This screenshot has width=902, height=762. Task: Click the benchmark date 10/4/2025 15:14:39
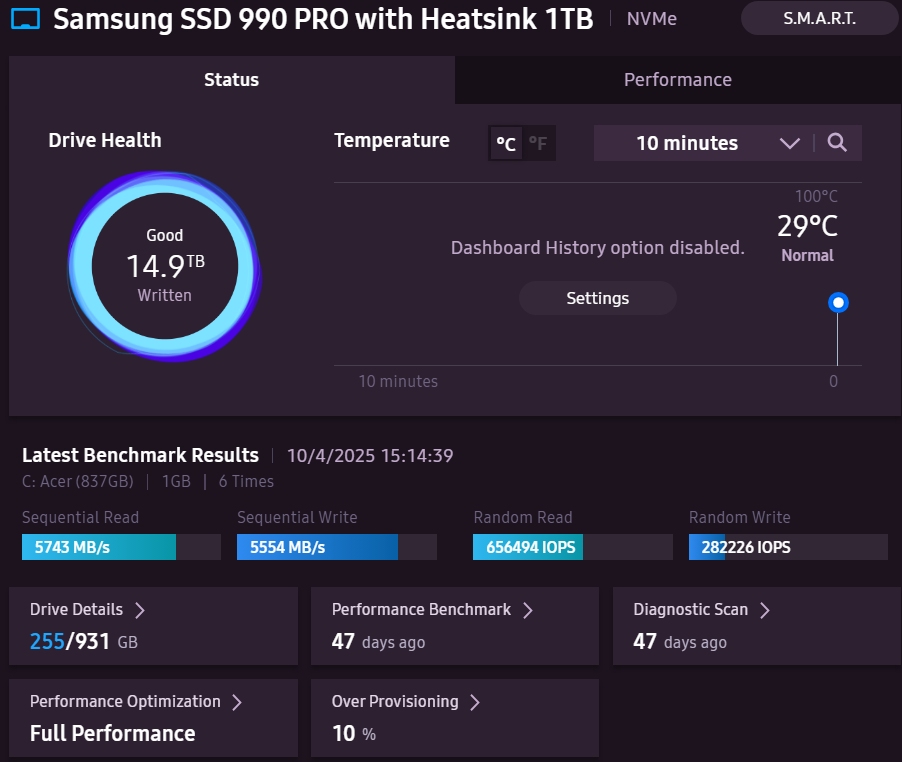coord(370,456)
